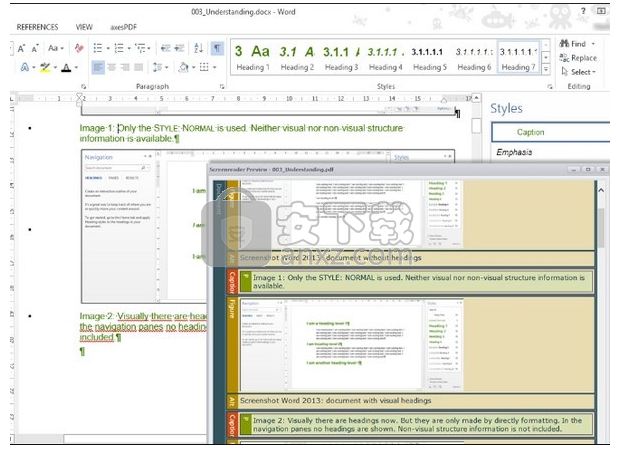
Task: Apply borders icon
Action: click(x=204, y=67)
